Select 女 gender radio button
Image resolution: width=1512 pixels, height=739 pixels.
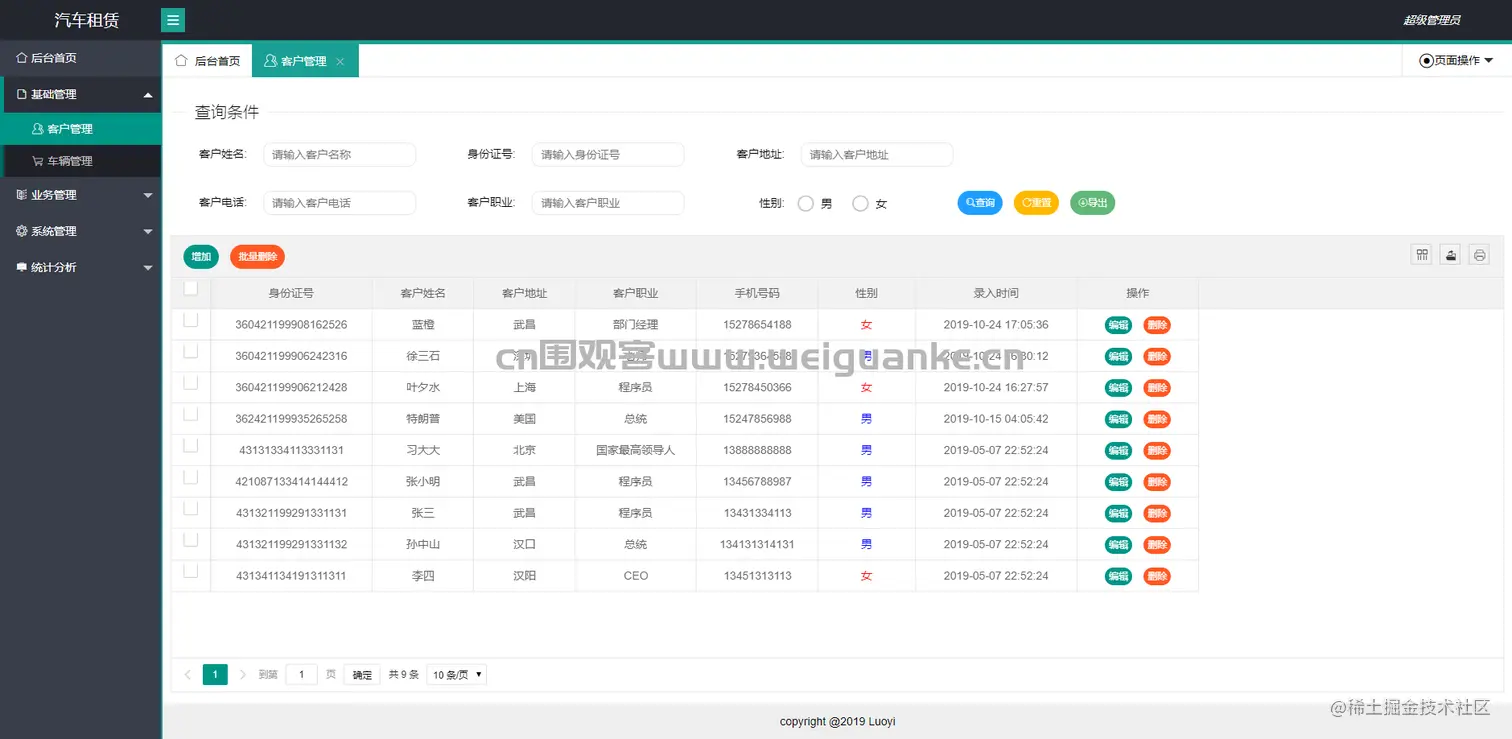pyautogui.click(x=860, y=203)
